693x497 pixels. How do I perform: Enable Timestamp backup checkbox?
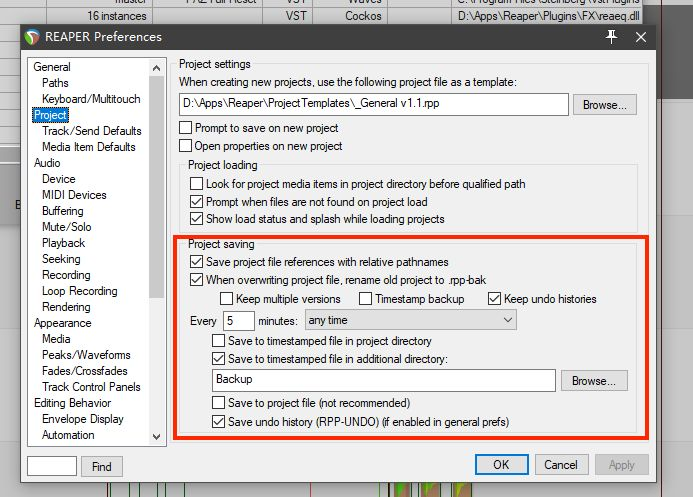pos(366,299)
